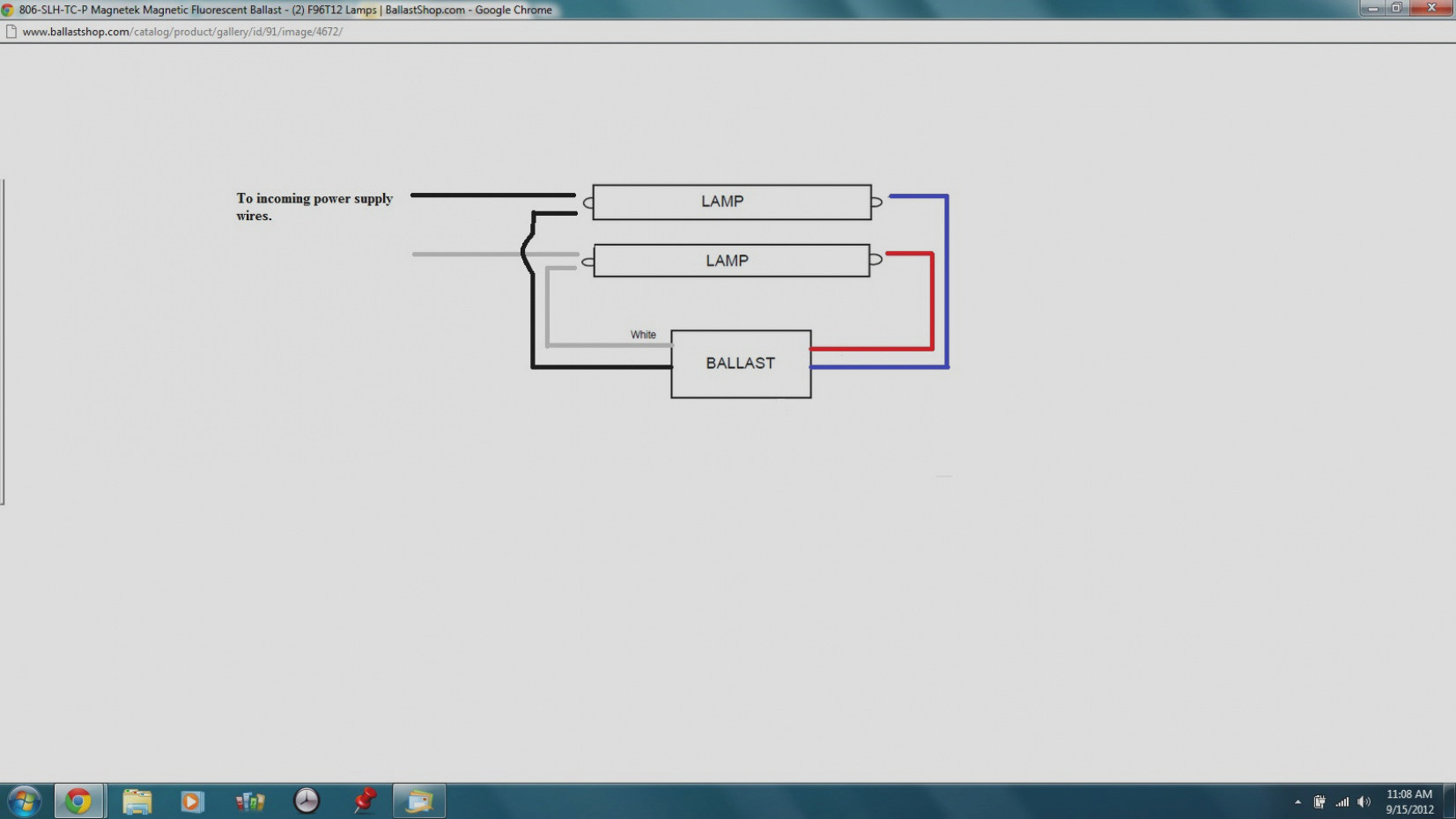Open Windows Explorer folder icon in taskbar

click(137, 801)
